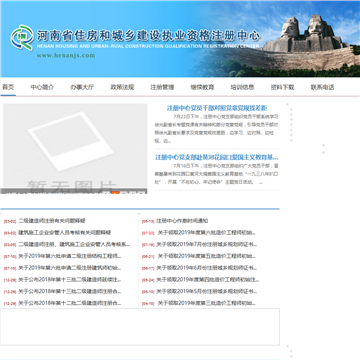Click the registration center logo icon
The width and height of the screenshot is (360, 360).
(22, 38)
